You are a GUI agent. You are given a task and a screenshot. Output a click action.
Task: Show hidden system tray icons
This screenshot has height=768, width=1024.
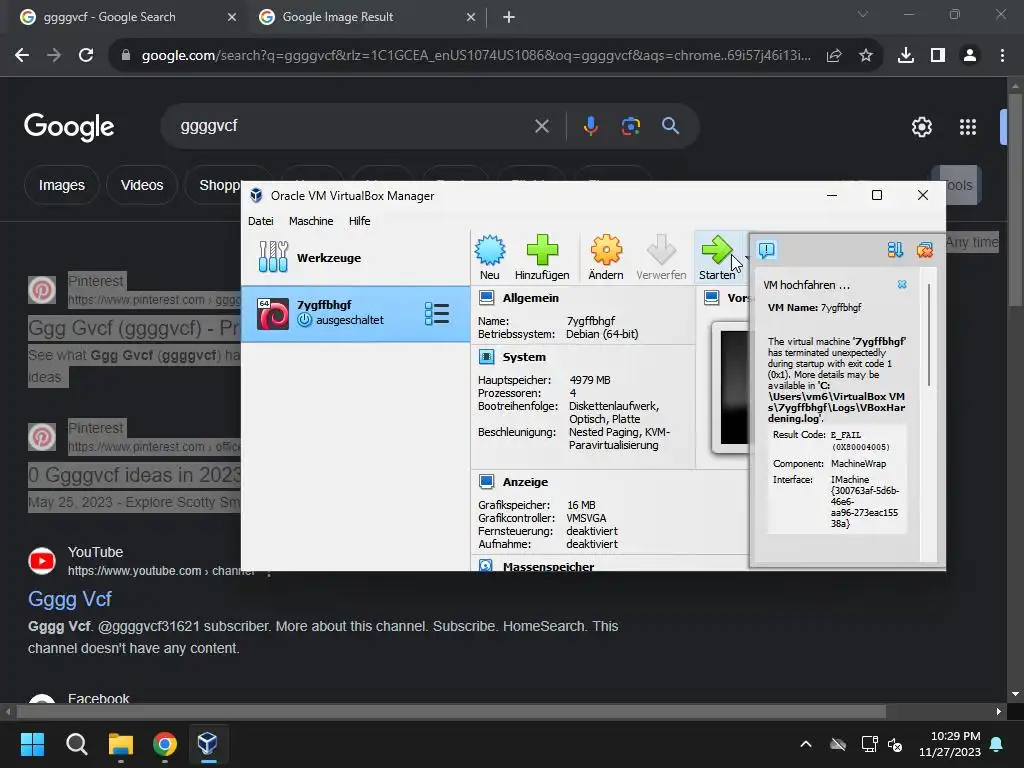pos(806,744)
